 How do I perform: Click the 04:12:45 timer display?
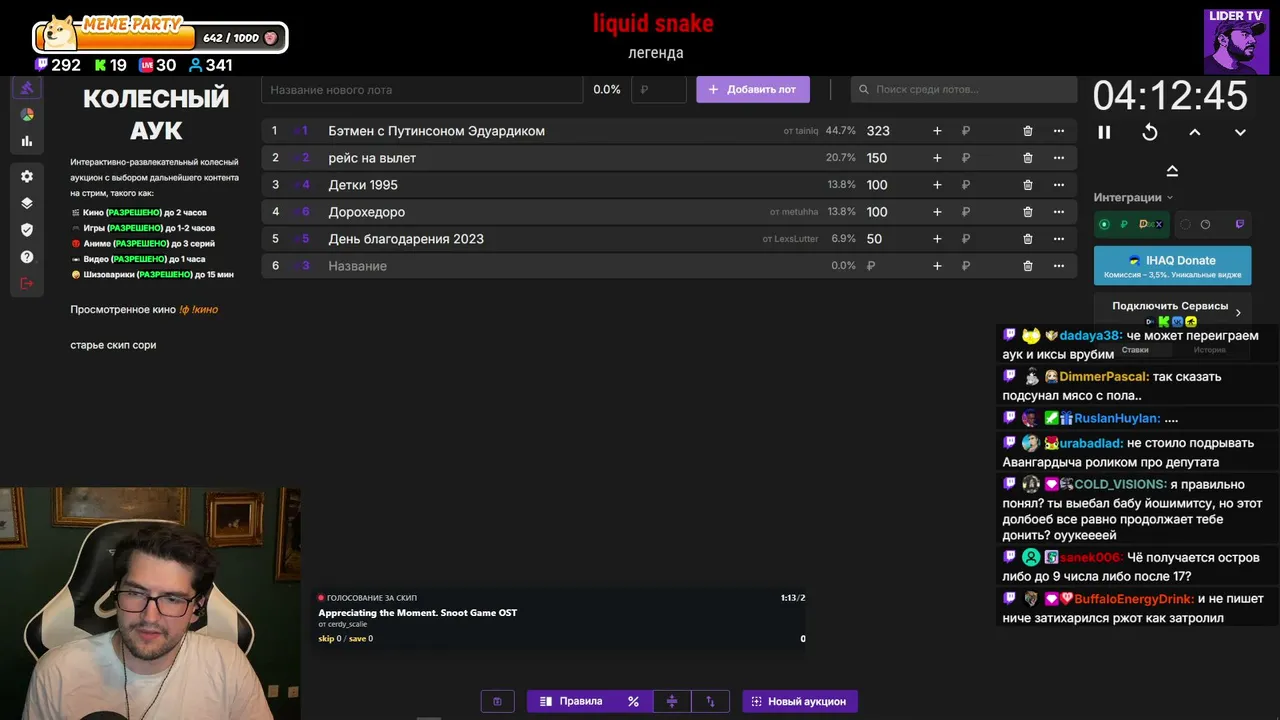tap(1170, 96)
